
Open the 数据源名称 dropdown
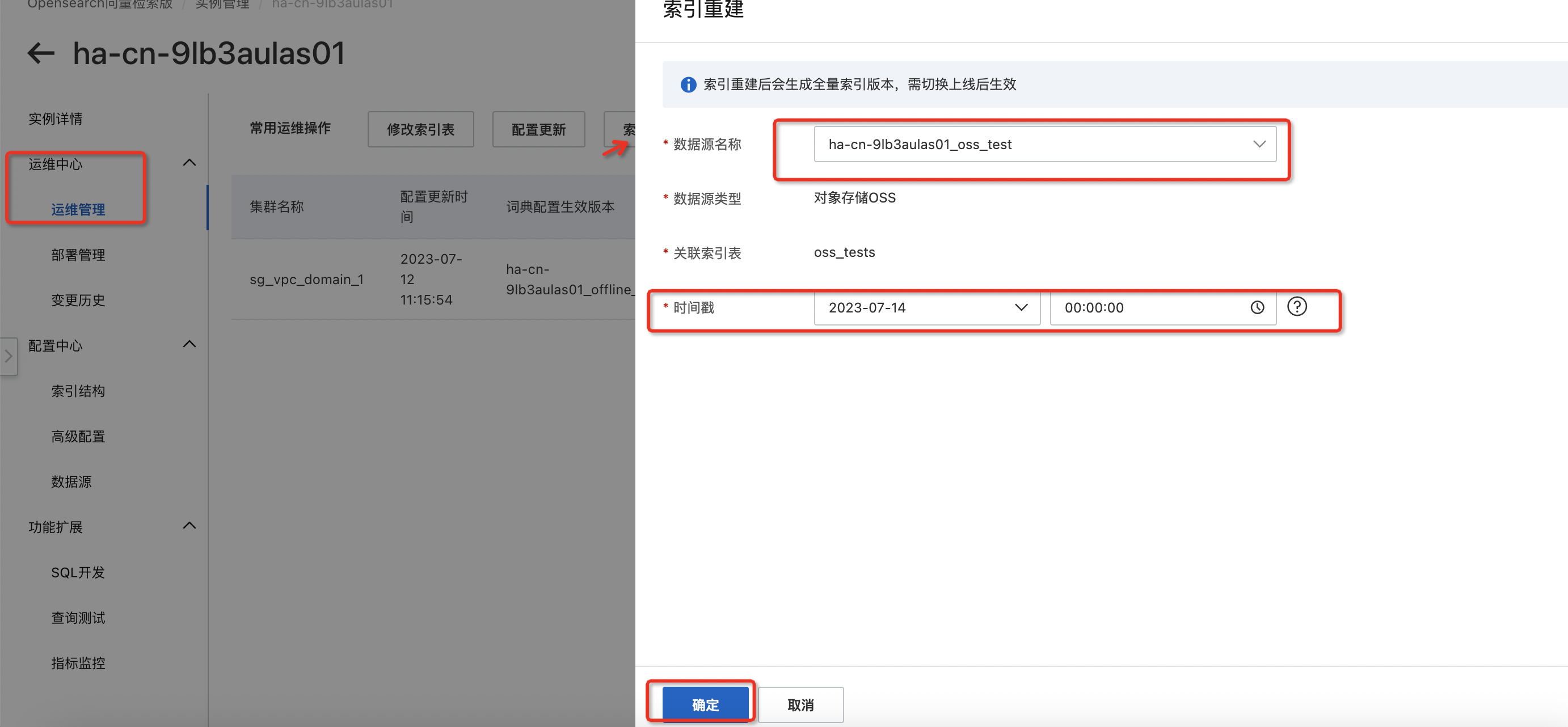tap(1044, 144)
